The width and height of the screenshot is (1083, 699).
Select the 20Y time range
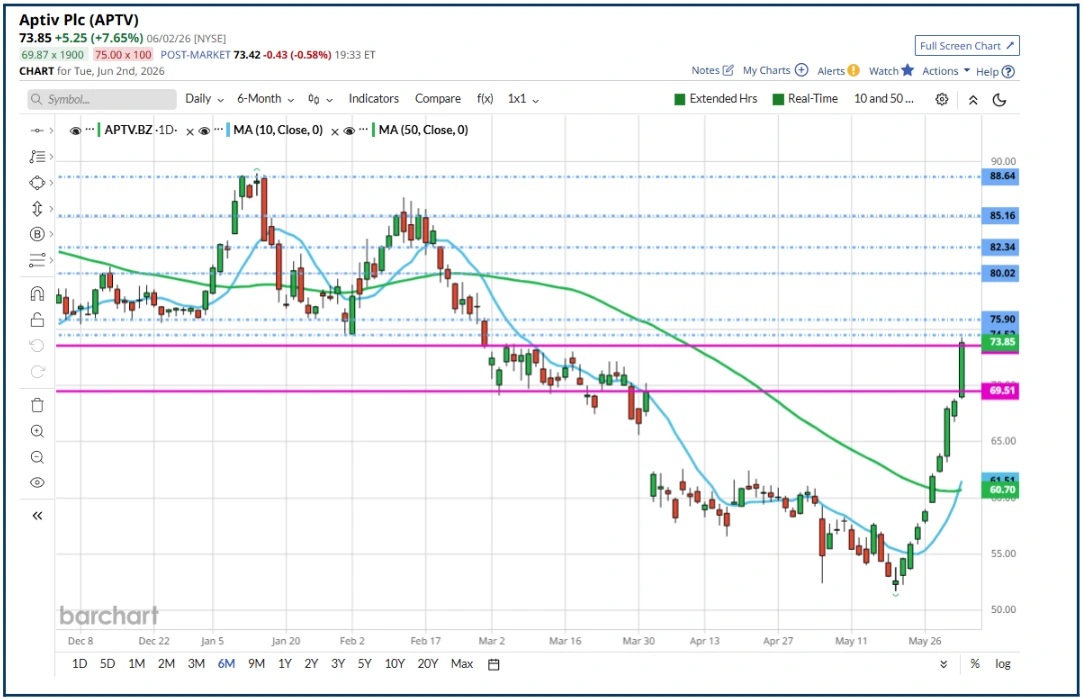[x=428, y=664]
